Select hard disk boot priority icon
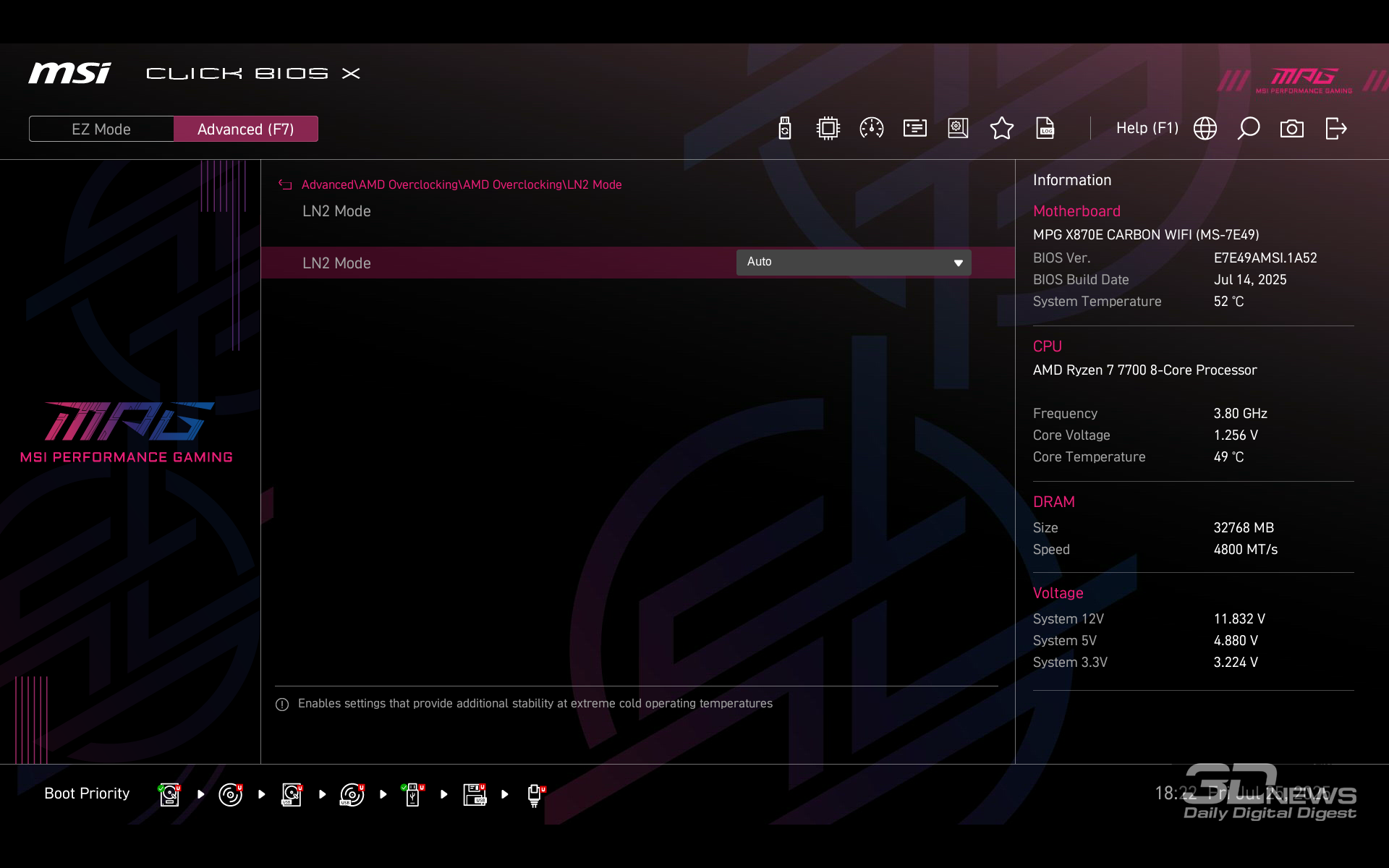This screenshot has height=868, width=1389. point(170,794)
